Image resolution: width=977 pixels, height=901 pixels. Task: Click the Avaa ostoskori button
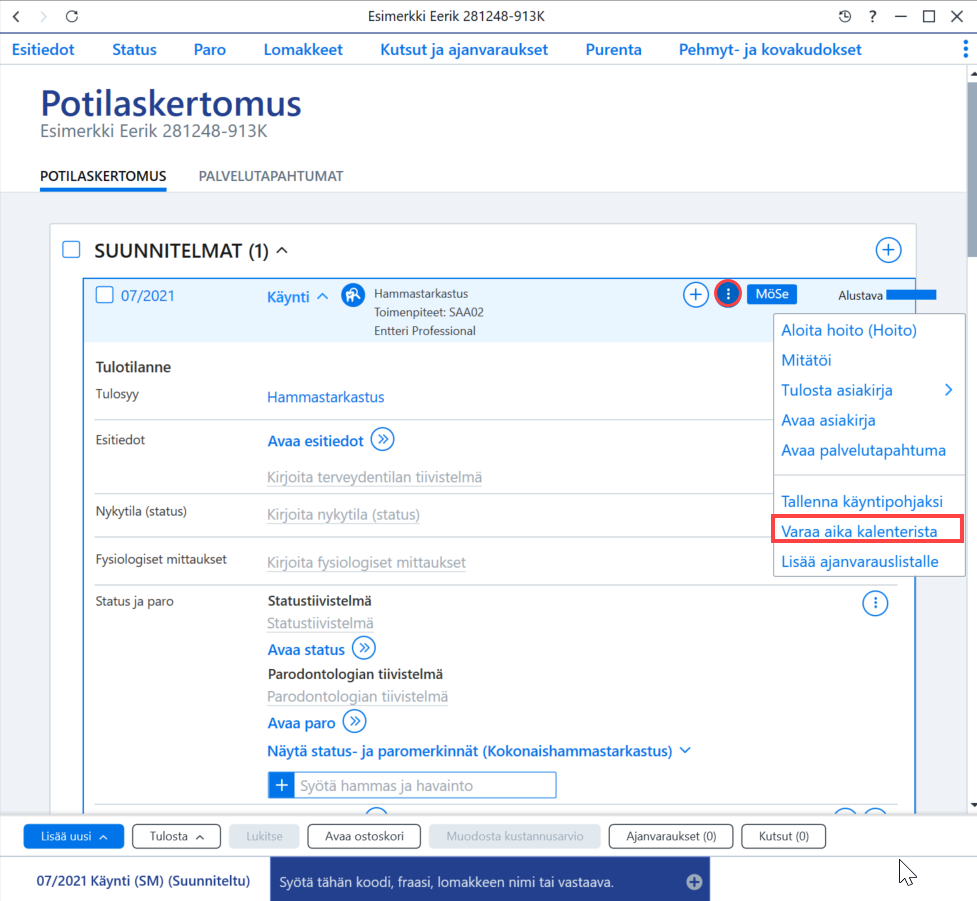tap(364, 836)
